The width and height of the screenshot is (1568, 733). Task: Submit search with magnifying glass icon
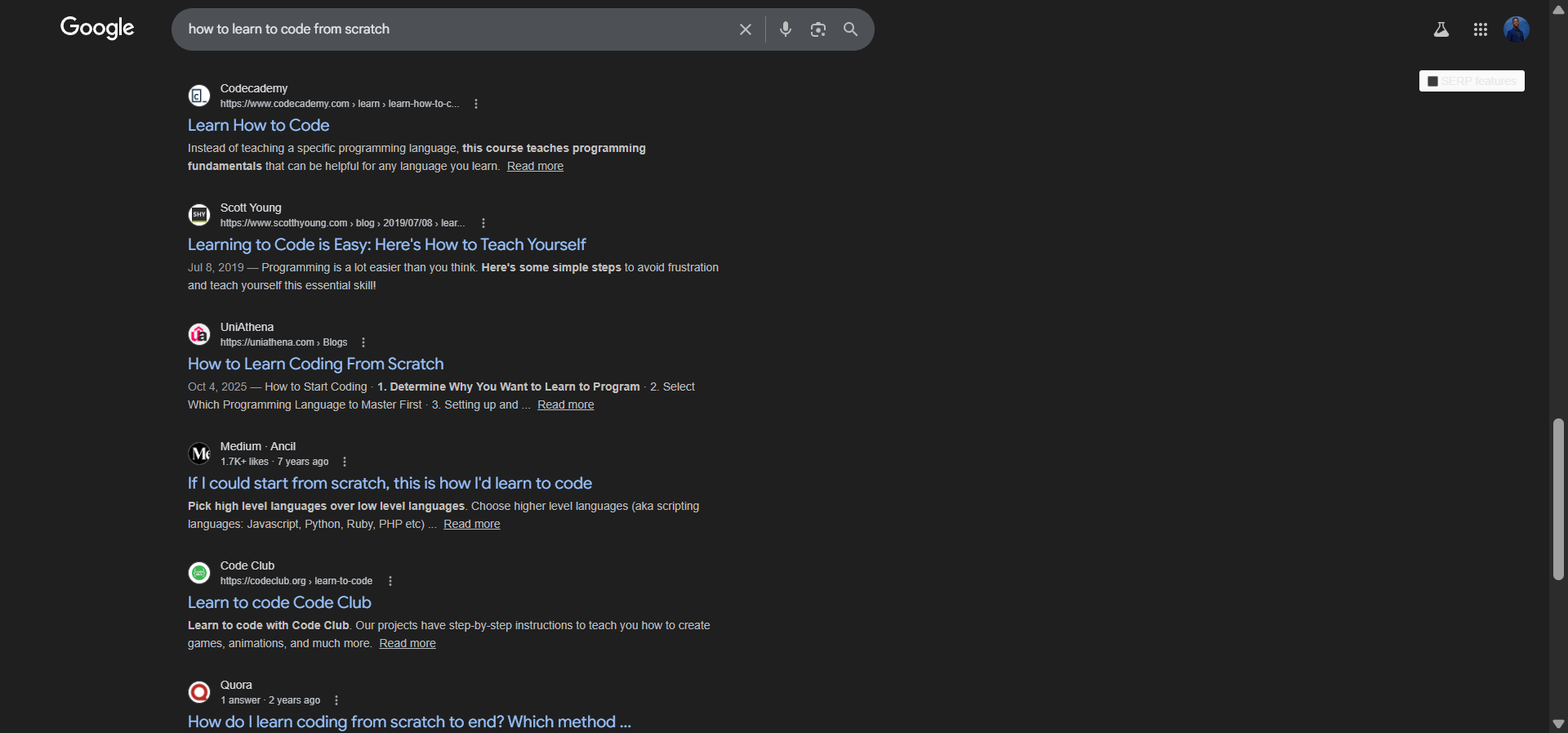pos(851,29)
